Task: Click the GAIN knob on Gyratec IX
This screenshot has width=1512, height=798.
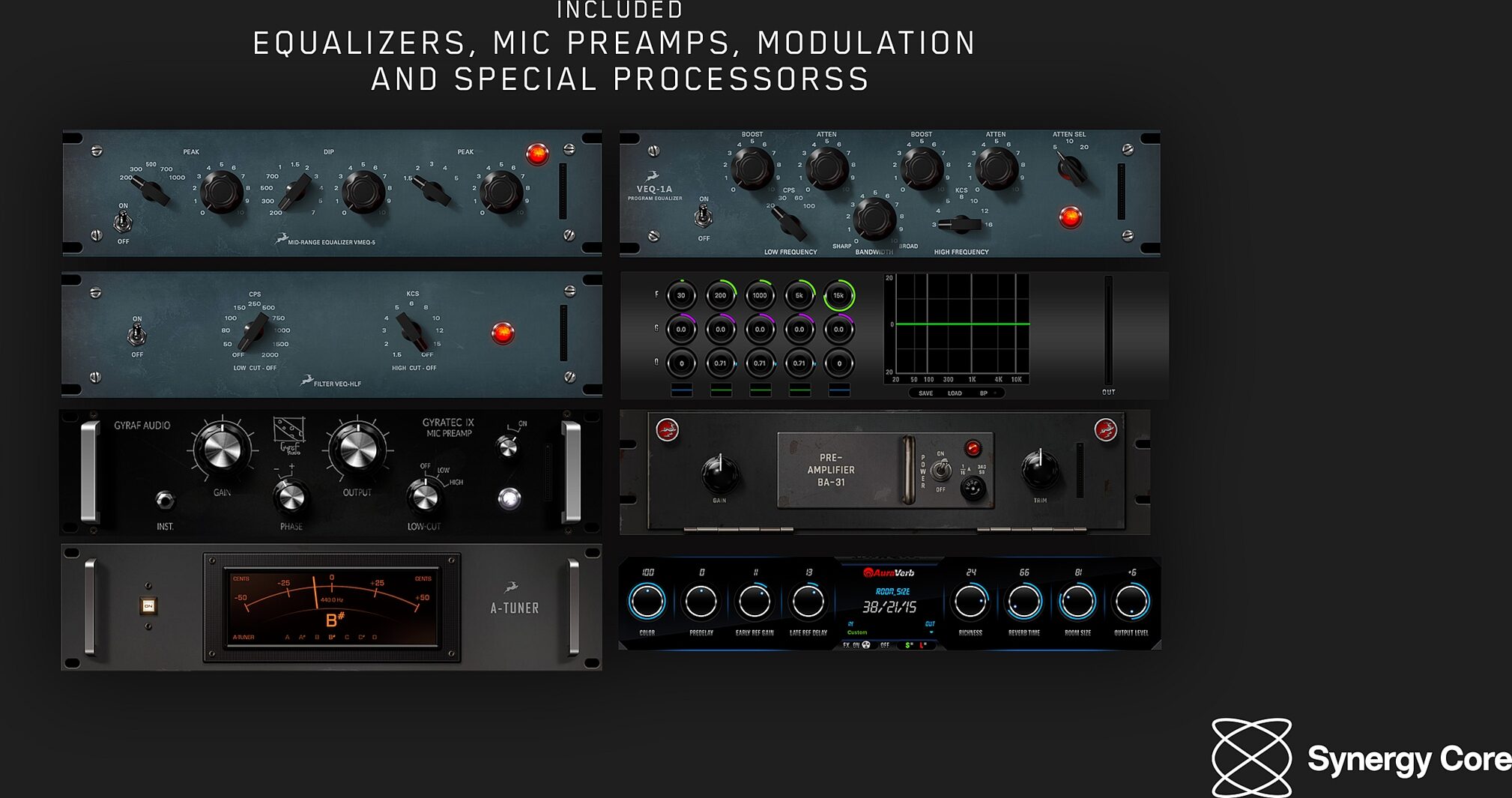Action: [x=222, y=448]
